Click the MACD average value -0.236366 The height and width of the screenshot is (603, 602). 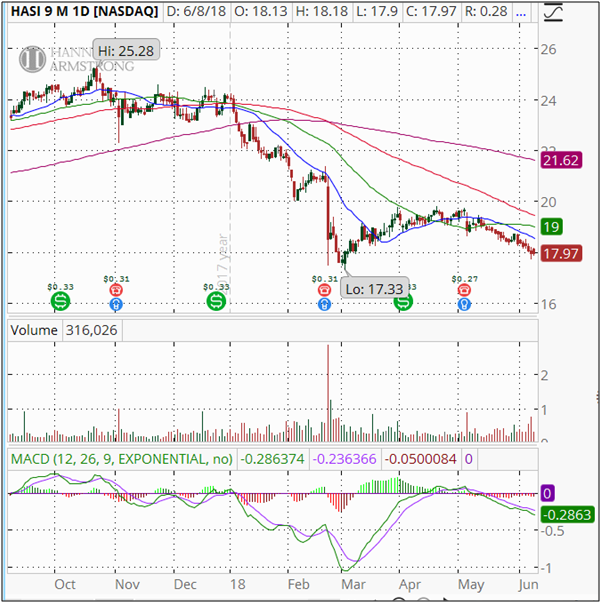point(345,459)
